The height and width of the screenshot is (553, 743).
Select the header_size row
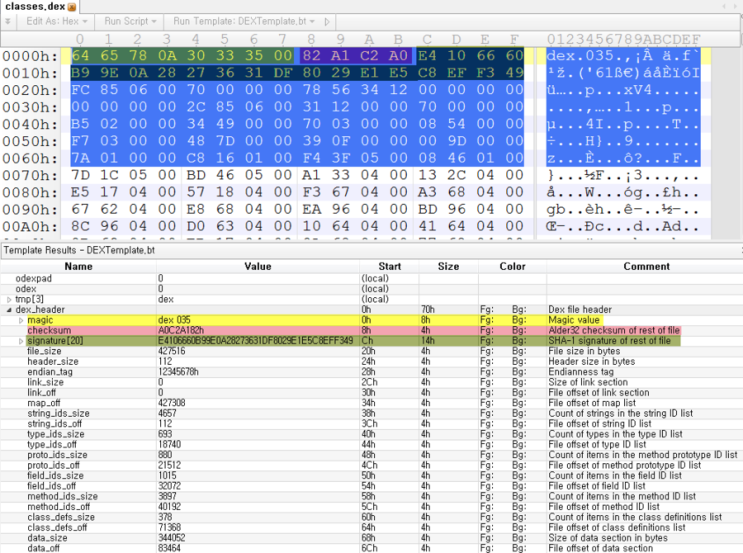pyautogui.click(x=372, y=362)
